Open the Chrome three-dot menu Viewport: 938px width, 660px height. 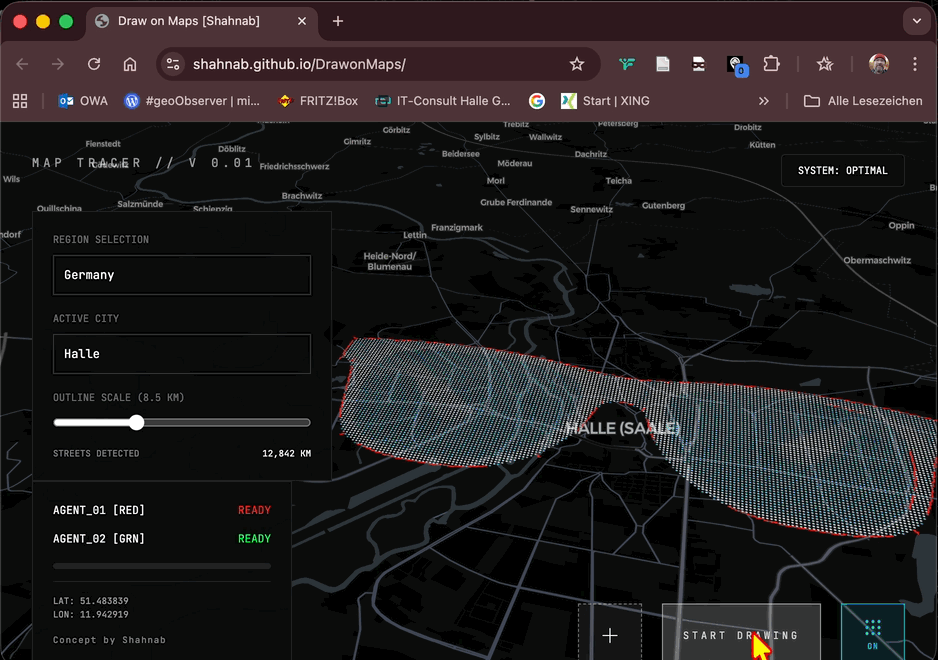point(914,64)
